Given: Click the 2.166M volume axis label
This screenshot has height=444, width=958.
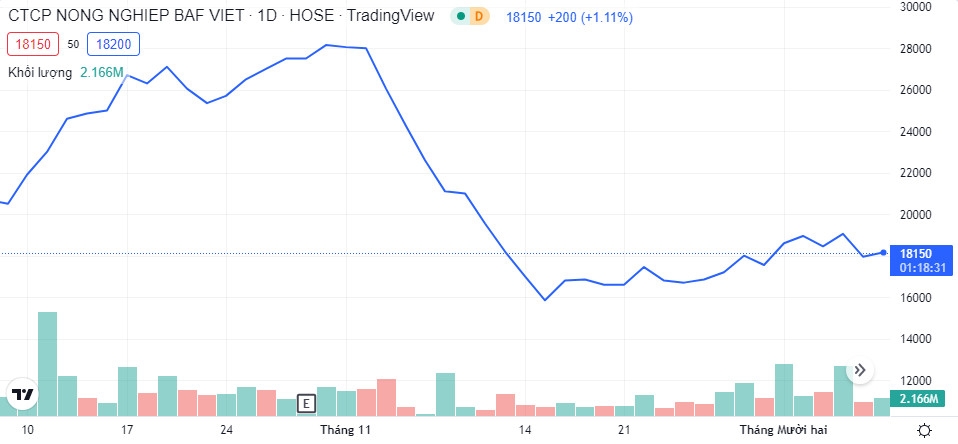Looking at the screenshot, I should 916,399.
